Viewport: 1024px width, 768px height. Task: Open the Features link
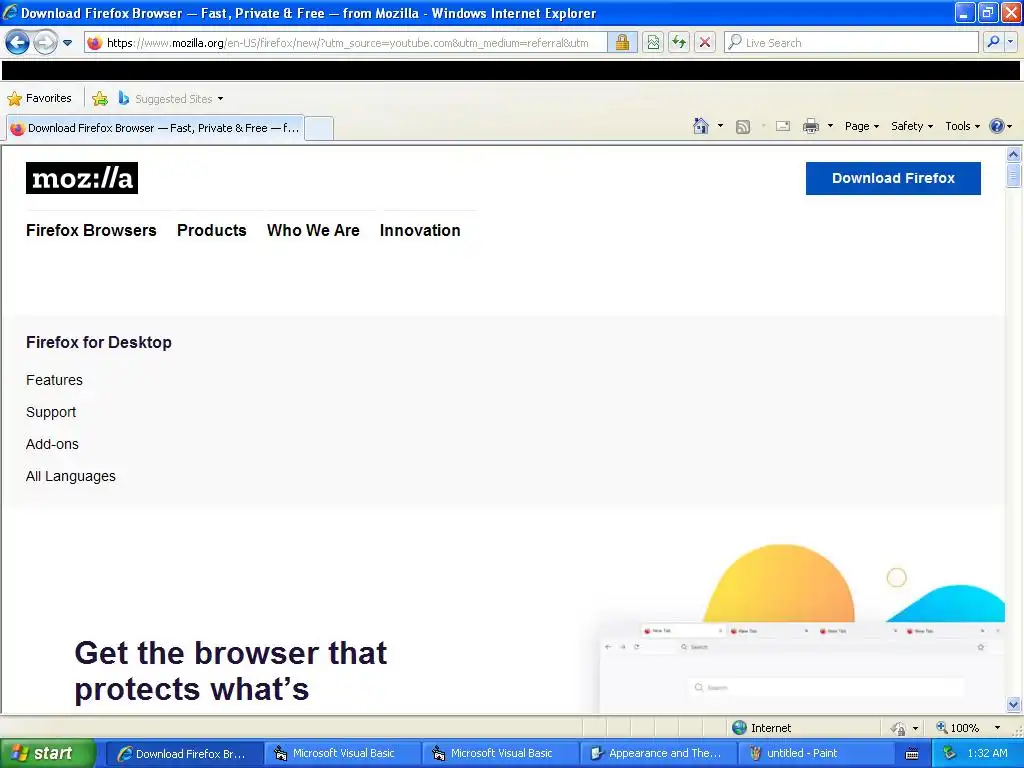pos(54,380)
